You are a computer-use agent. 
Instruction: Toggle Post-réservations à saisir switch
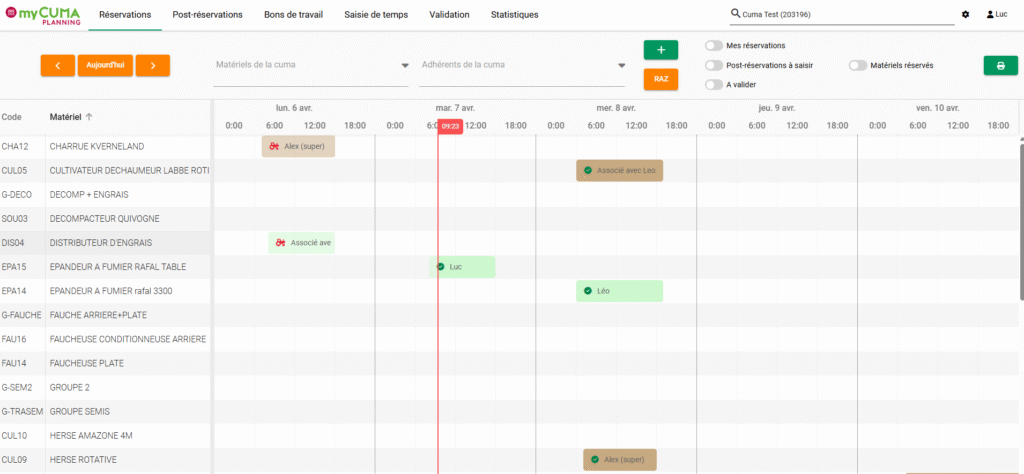[x=714, y=65]
